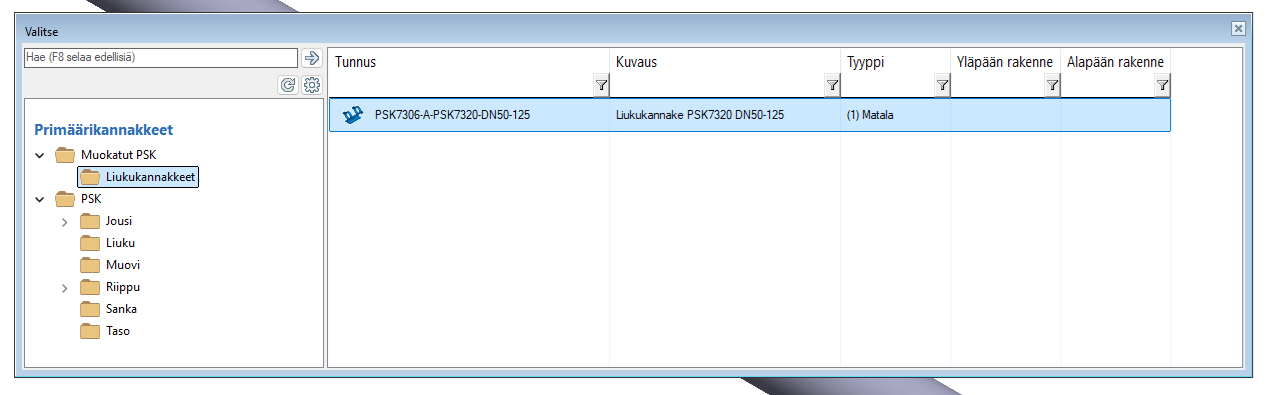The height and width of the screenshot is (395, 1267).
Task: Expand the Riippu tree node
Action: click(x=65, y=287)
